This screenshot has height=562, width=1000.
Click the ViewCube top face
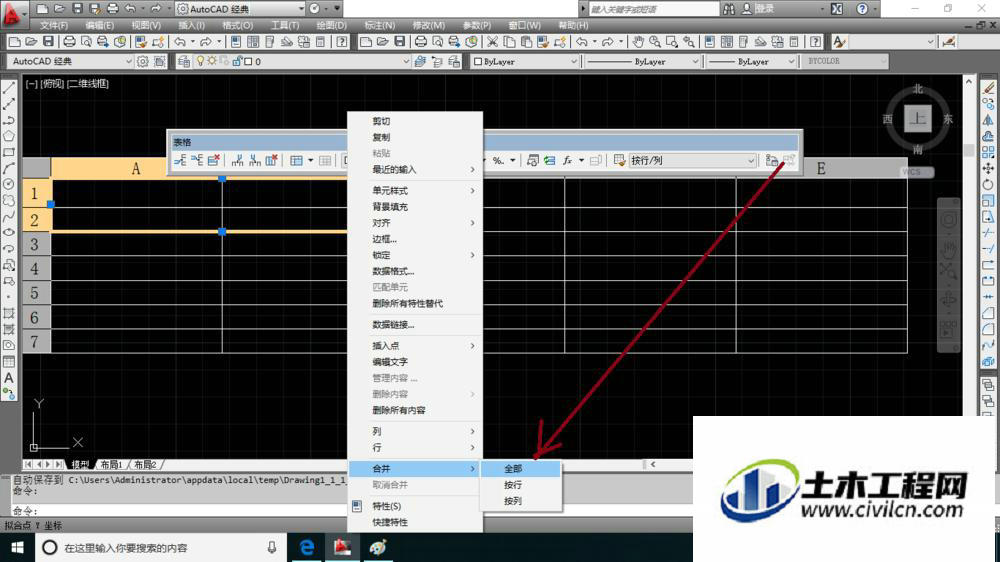(x=917, y=119)
